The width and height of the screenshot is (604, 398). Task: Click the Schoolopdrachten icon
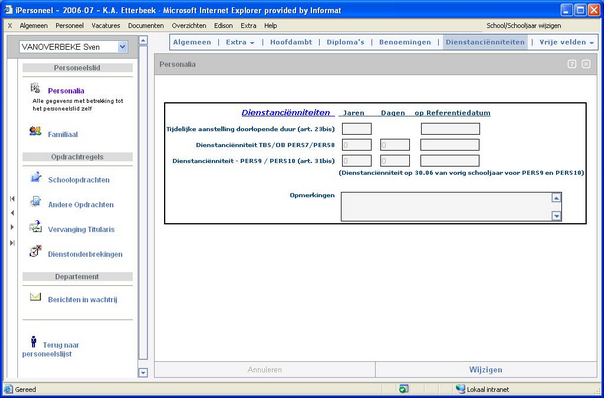[35, 177]
